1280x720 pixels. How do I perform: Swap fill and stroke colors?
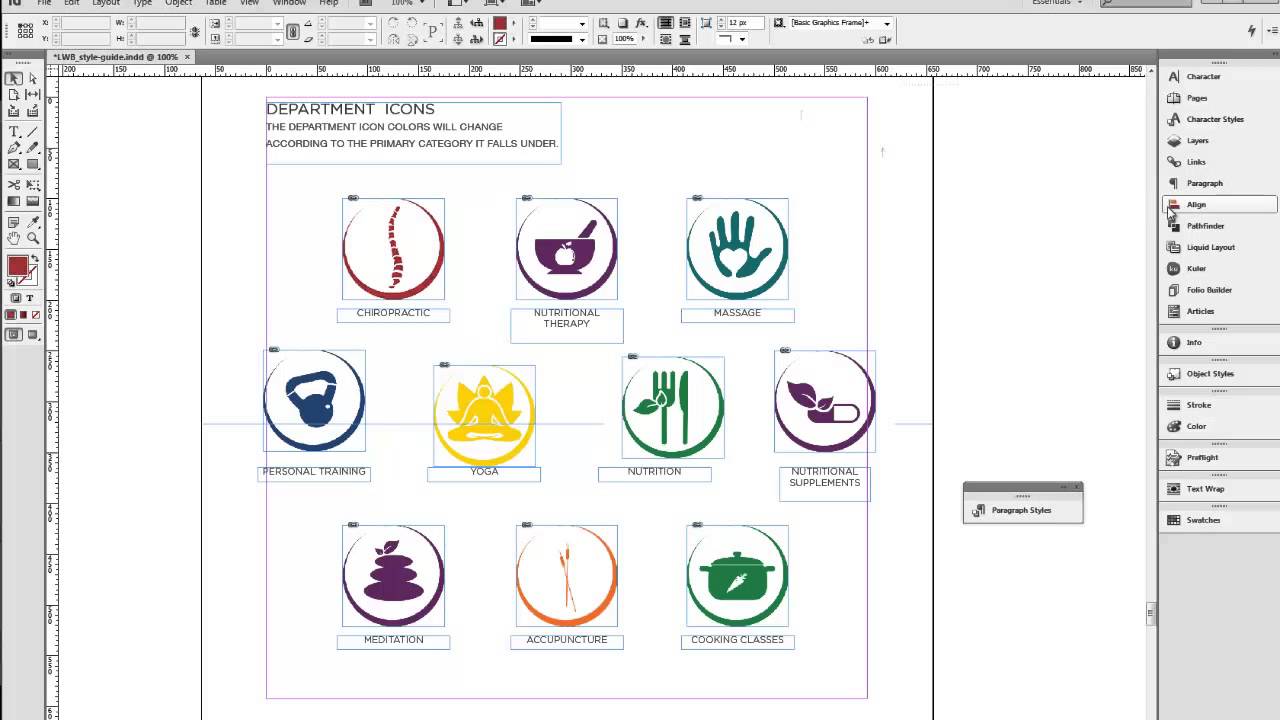(35, 257)
